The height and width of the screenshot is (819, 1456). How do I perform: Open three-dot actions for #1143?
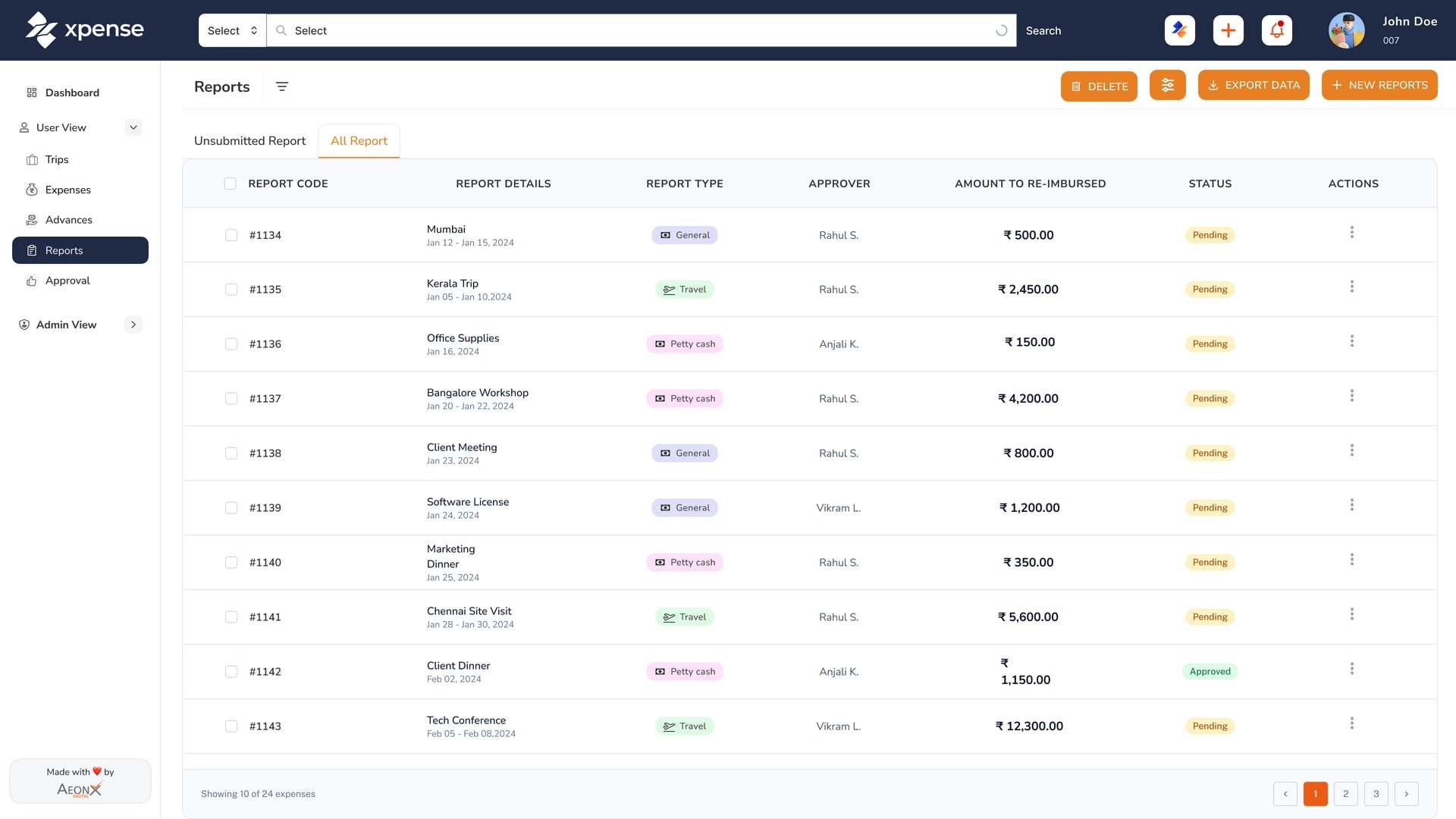click(1351, 723)
